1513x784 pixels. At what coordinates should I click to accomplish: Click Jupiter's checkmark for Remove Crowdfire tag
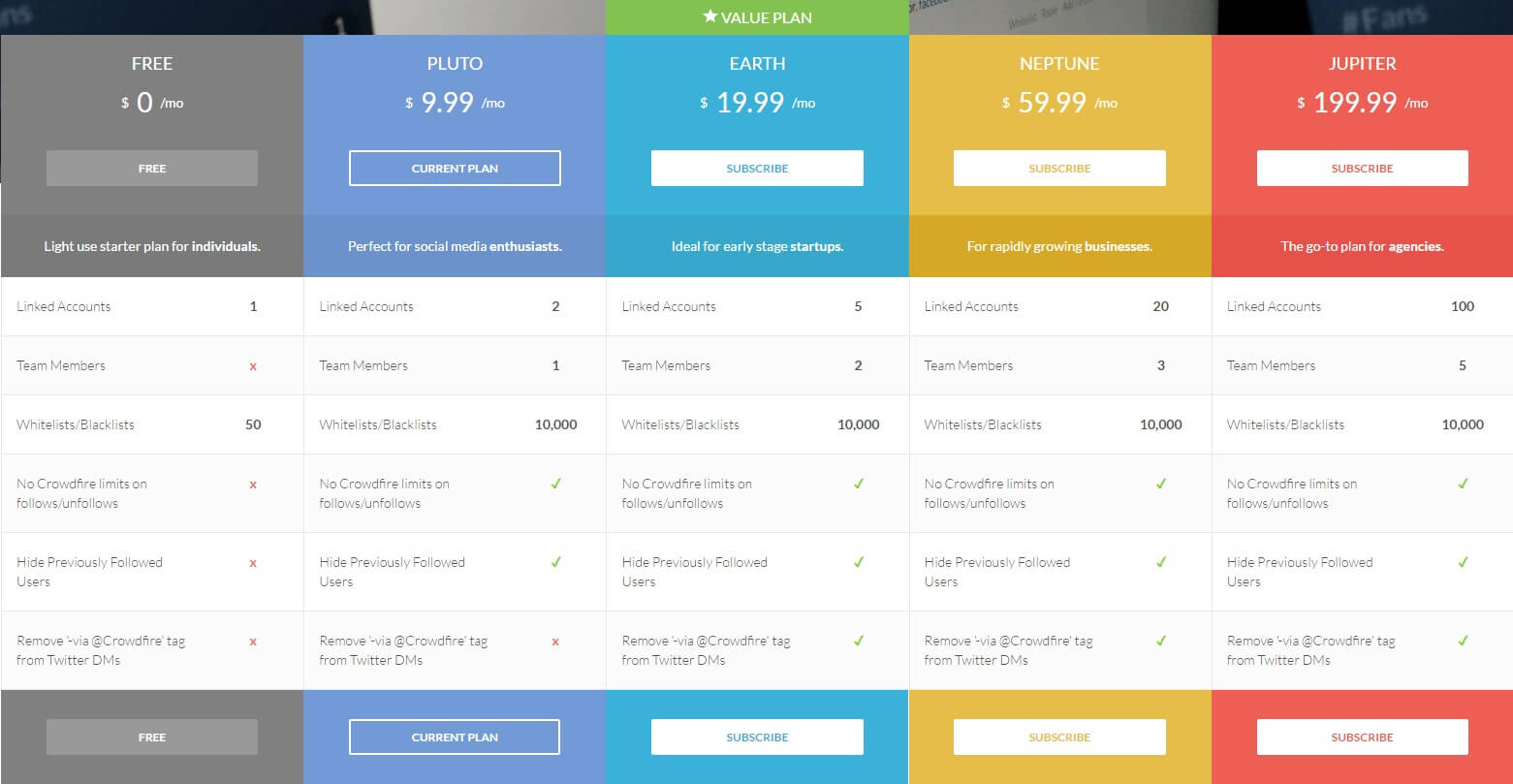[1464, 641]
